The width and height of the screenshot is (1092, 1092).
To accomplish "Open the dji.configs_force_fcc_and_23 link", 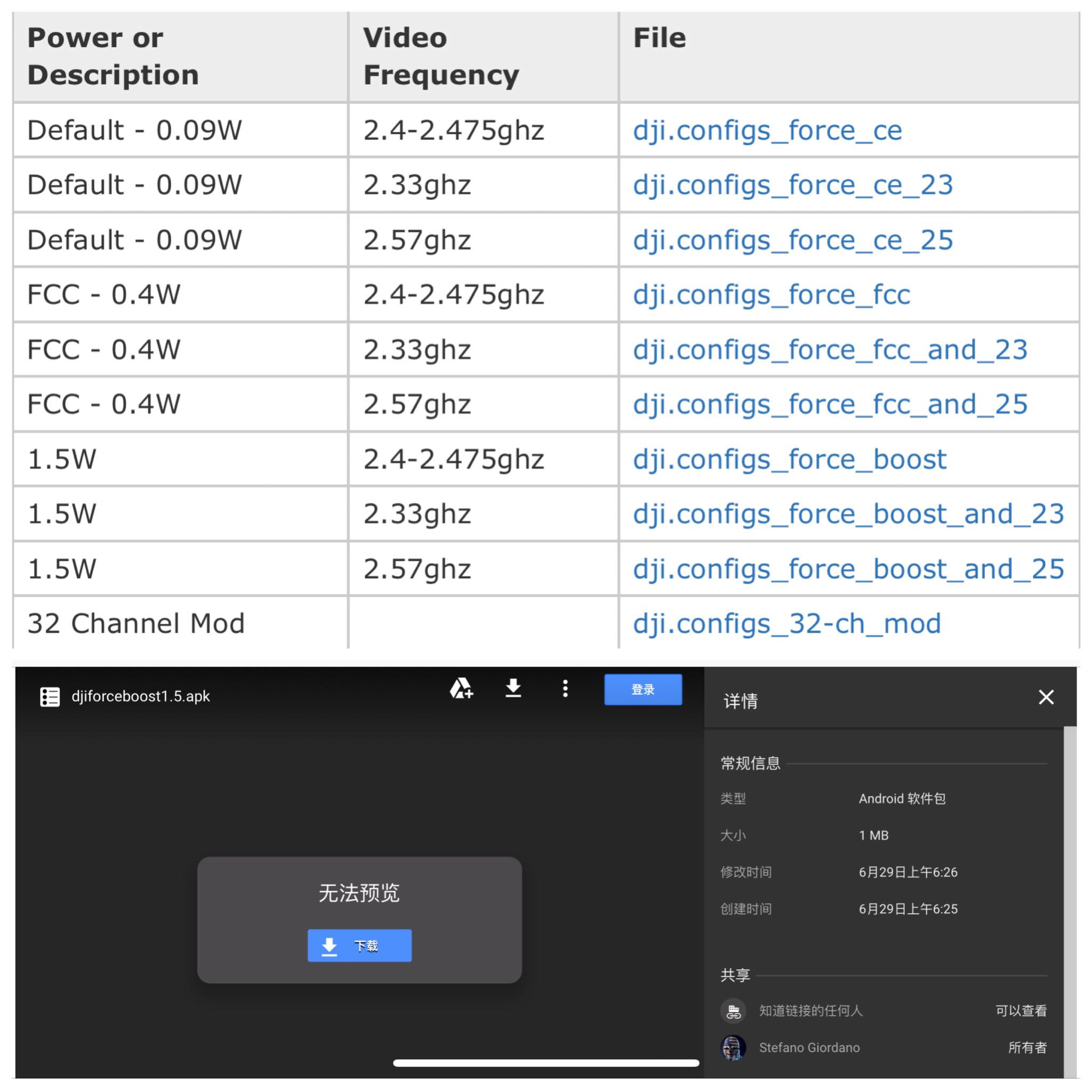I will pos(830,350).
